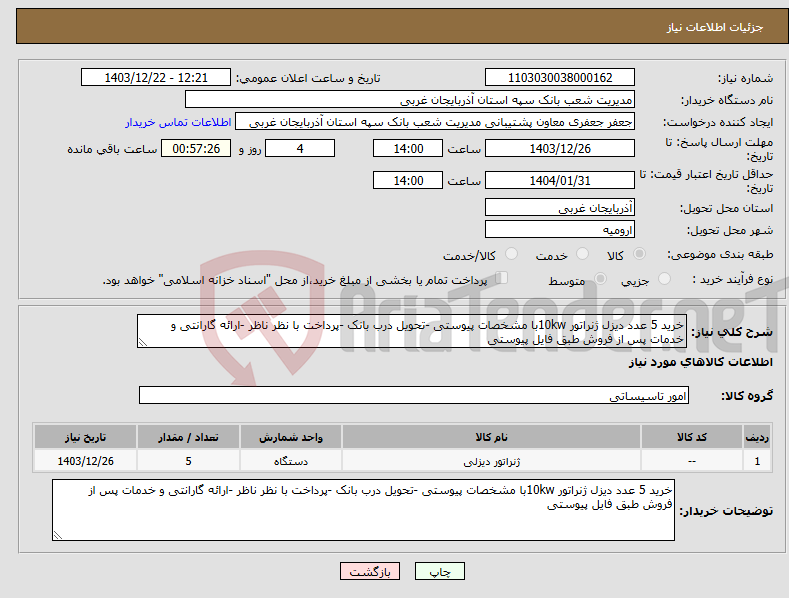This screenshot has width=789, height=598.
Task: Click the resize grip of the description textarea
Action: [143, 342]
